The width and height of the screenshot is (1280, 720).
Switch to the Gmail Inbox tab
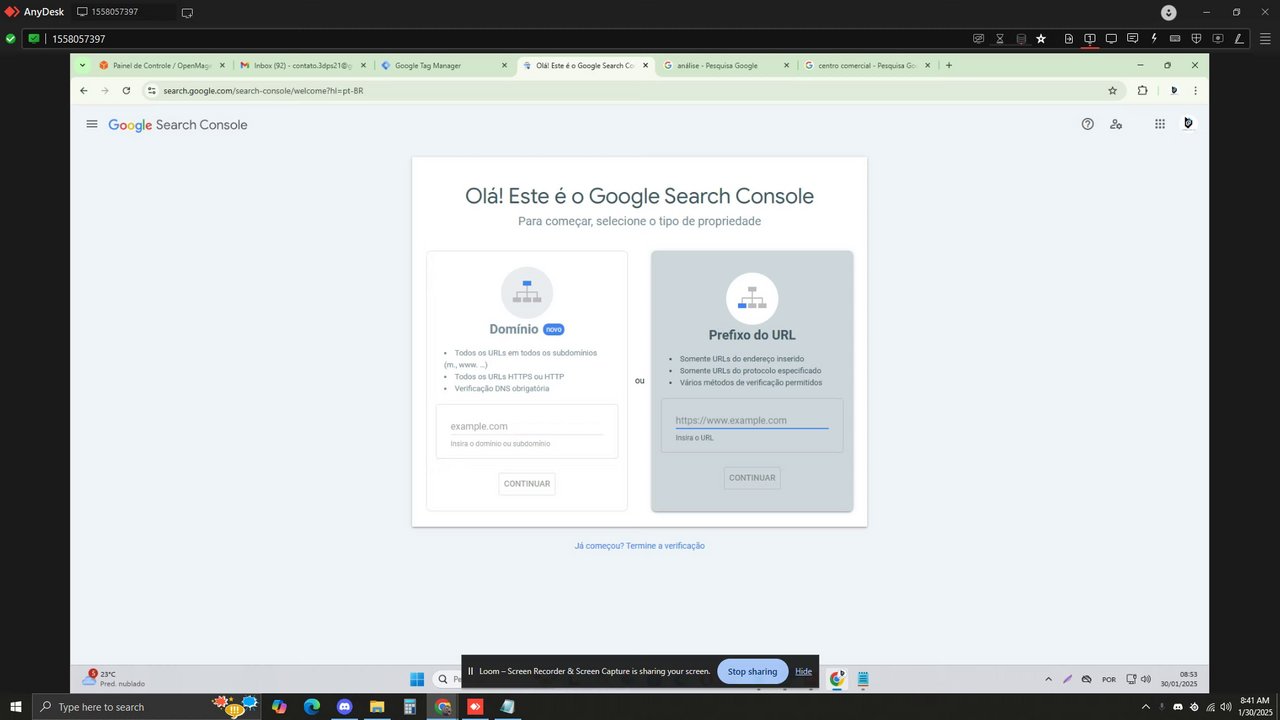(303, 65)
